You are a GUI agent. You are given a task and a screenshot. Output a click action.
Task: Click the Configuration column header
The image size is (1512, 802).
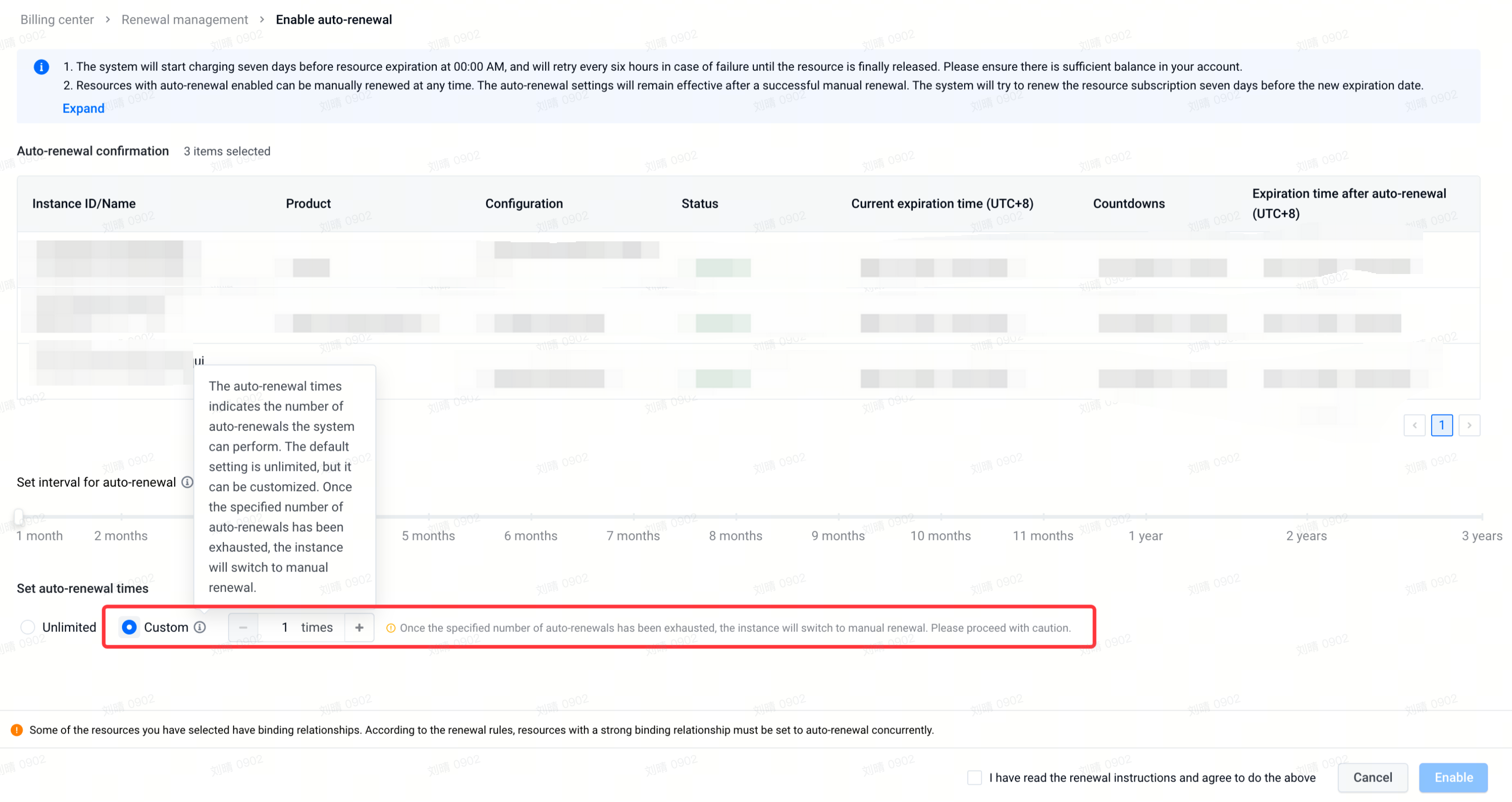523,203
